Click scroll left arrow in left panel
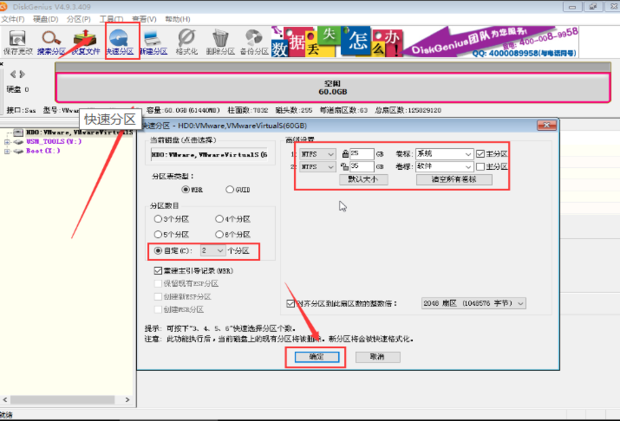 coord(5,400)
